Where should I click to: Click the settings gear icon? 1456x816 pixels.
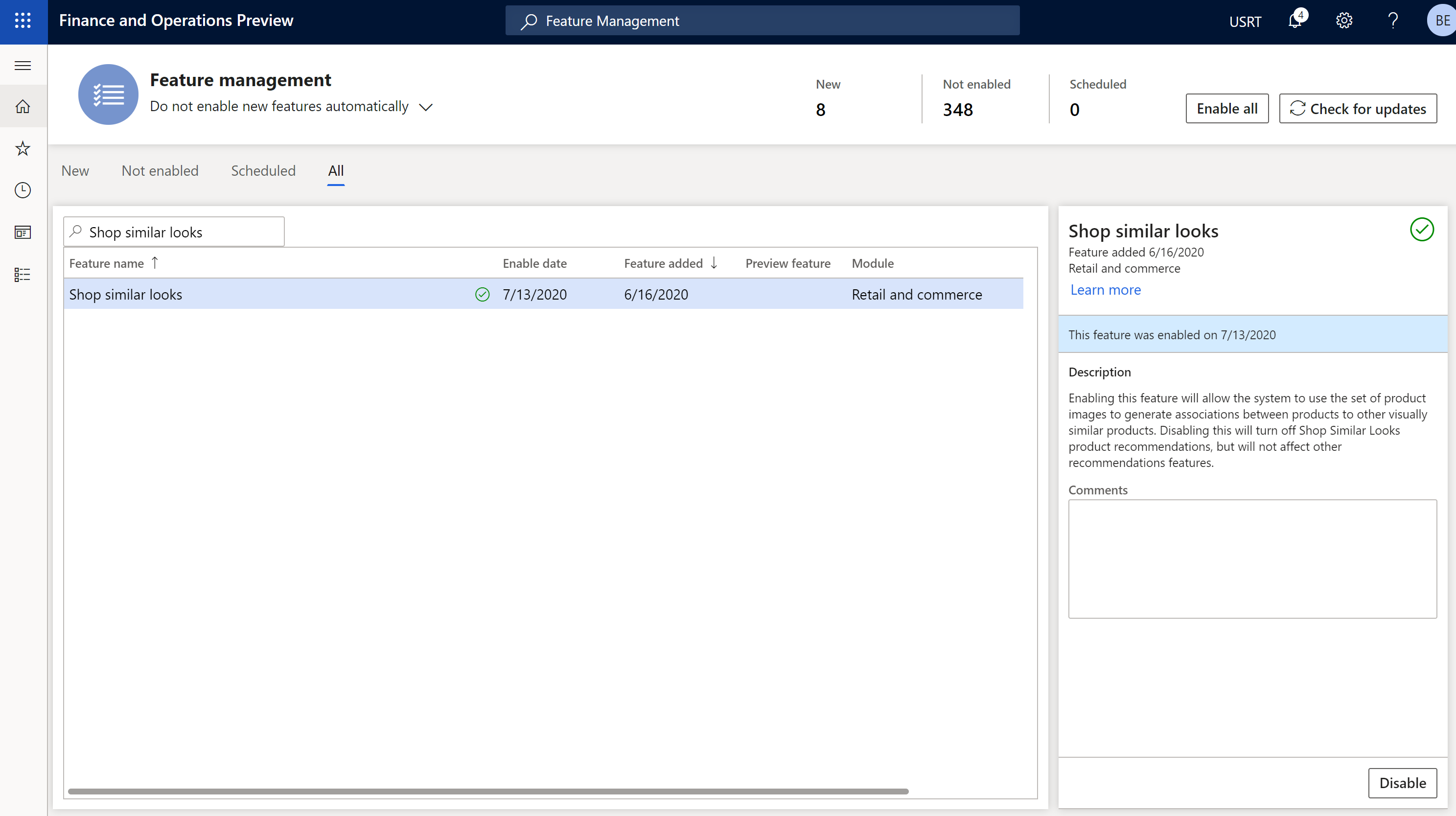tap(1345, 20)
